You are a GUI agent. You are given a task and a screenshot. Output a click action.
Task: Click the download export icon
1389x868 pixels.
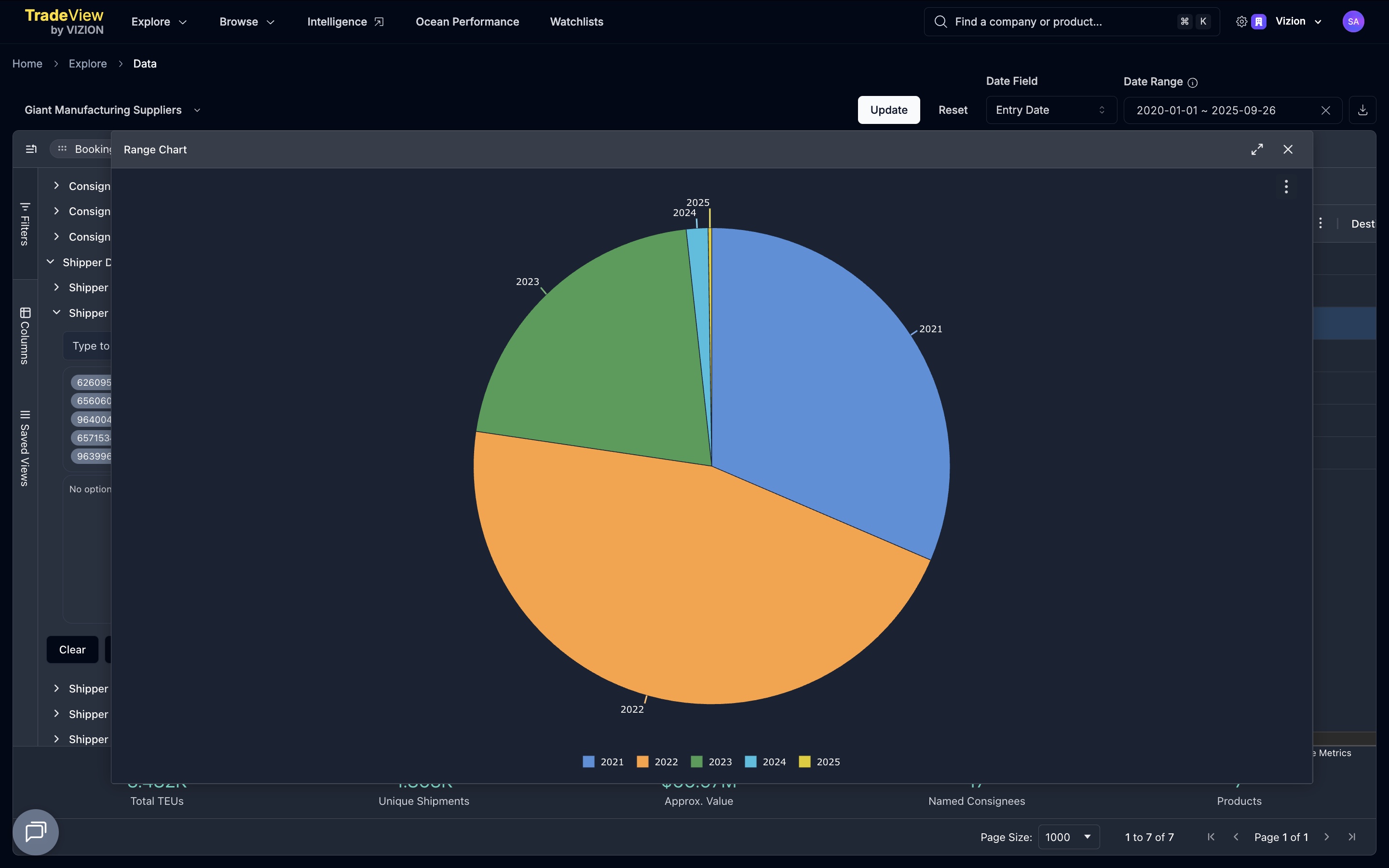pos(1362,110)
